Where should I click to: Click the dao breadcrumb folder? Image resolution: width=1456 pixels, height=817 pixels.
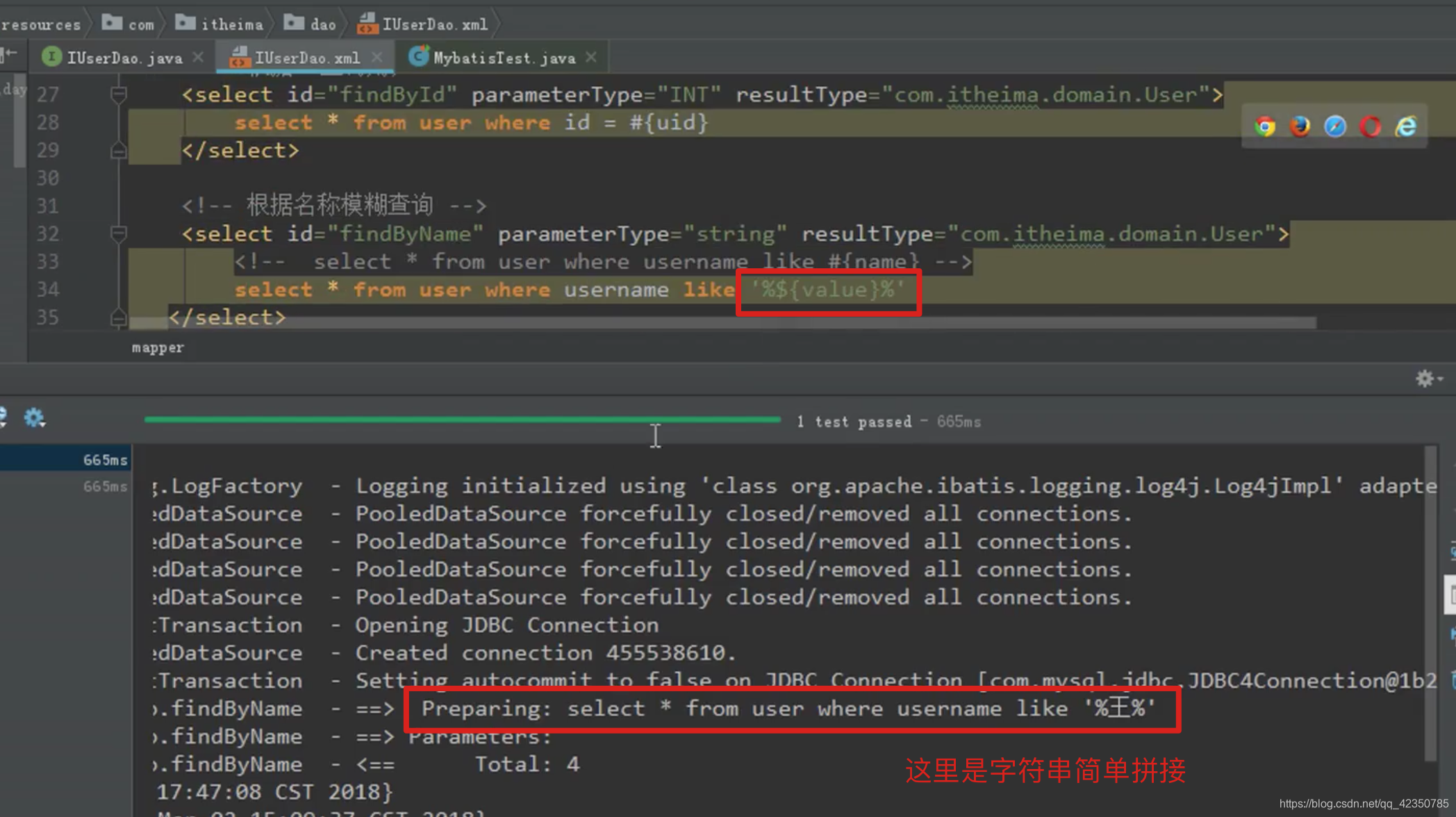point(310,24)
